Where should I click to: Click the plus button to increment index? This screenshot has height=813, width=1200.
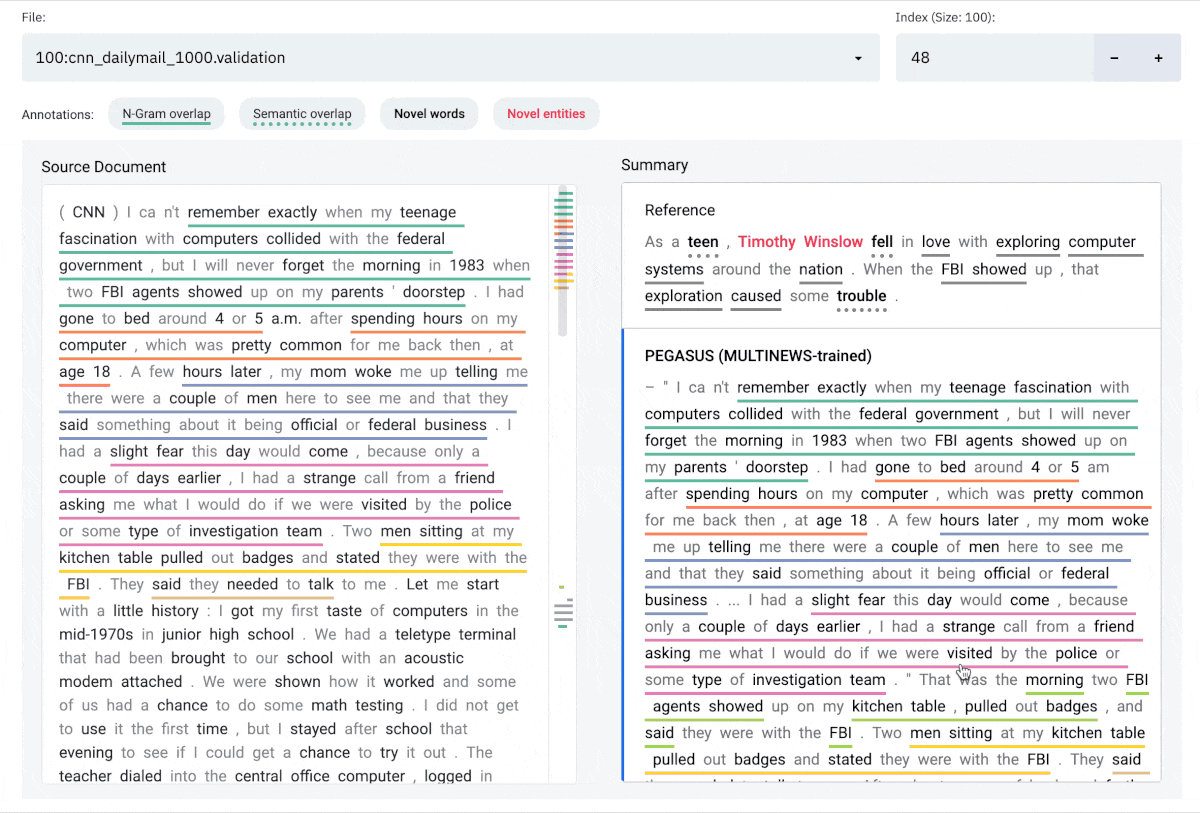pyautogui.click(x=1158, y=58)
